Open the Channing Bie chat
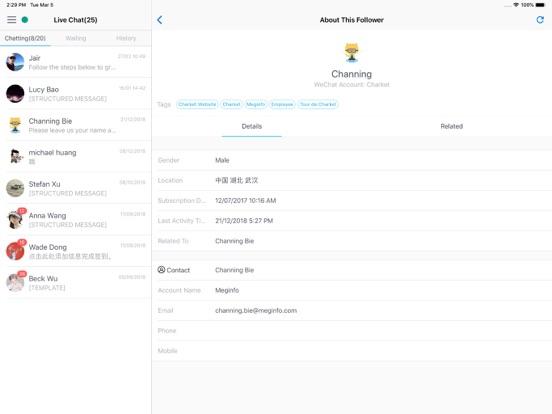This screenshot has width=552, height=414. point(76,125)
